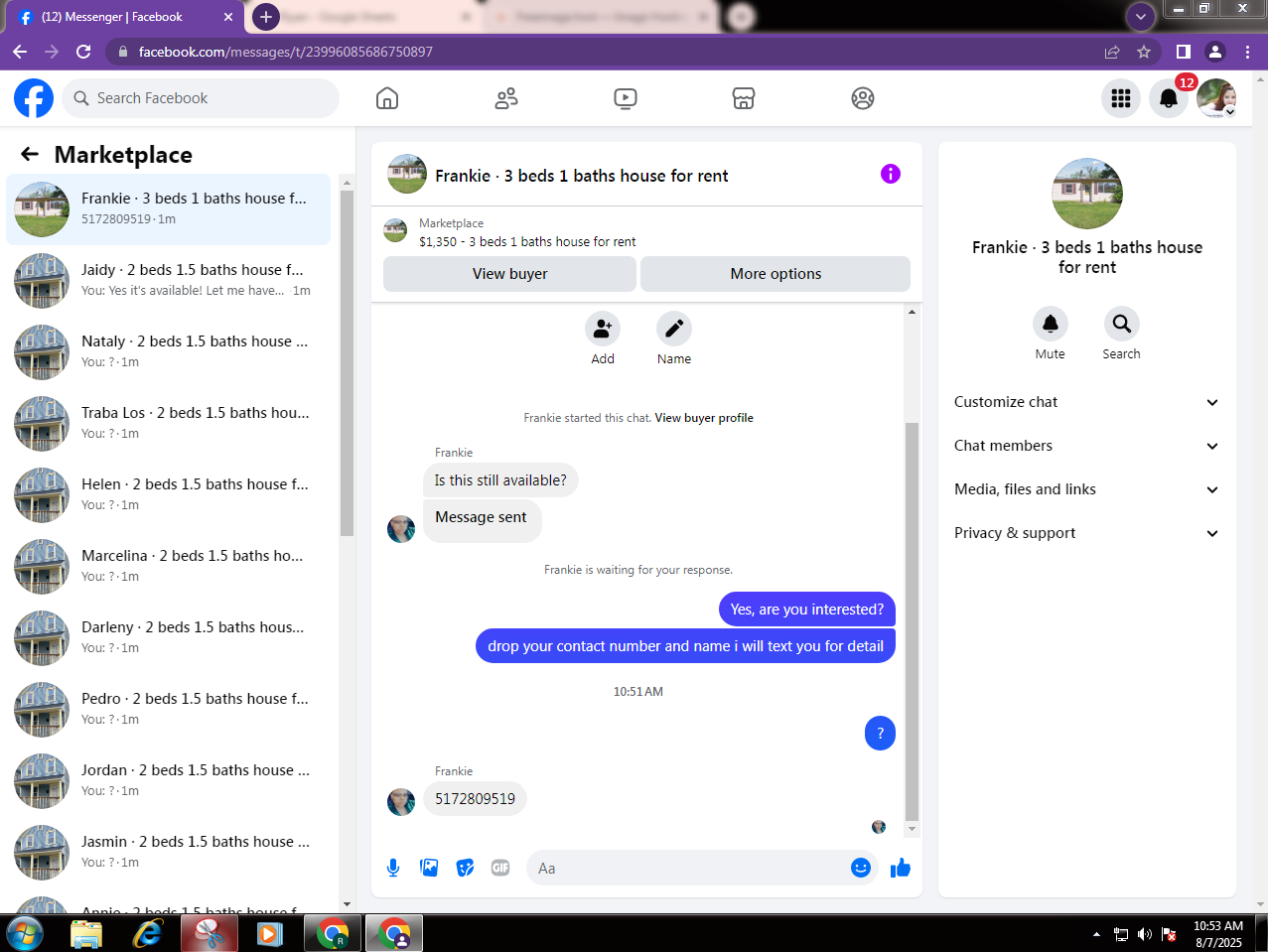Expand the Customize chat section
This screenshot has height=952, width=1268.
coord(1086,402)
